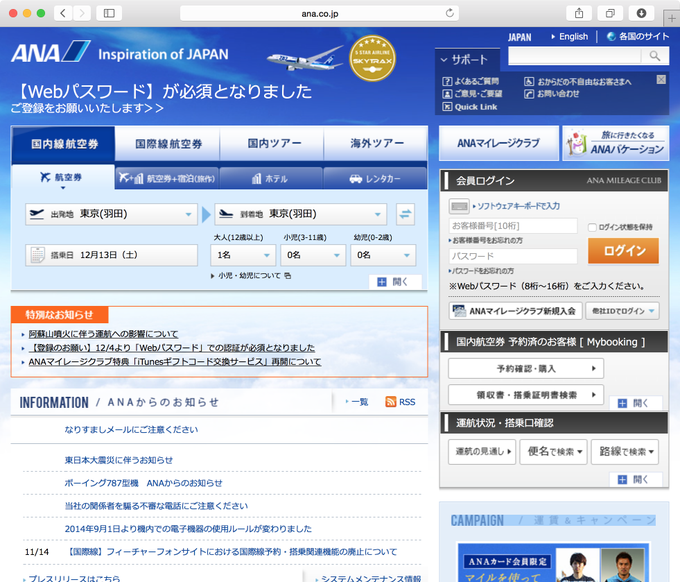
Task: Open adult passenger count dropdown
Action: pos(243,255)
